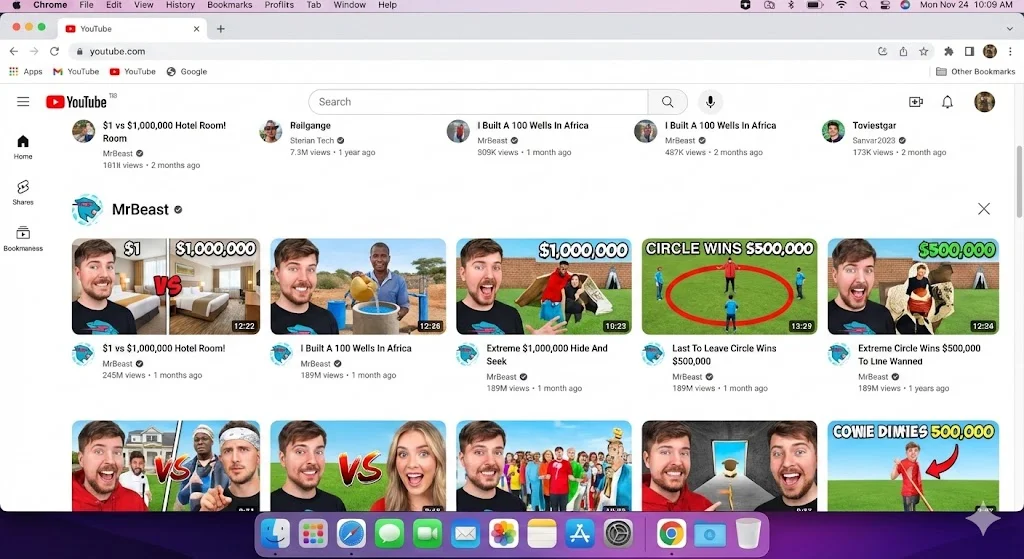1024x559 pixels.
Task: Open System Settings in the Dock
Action: 618,534
